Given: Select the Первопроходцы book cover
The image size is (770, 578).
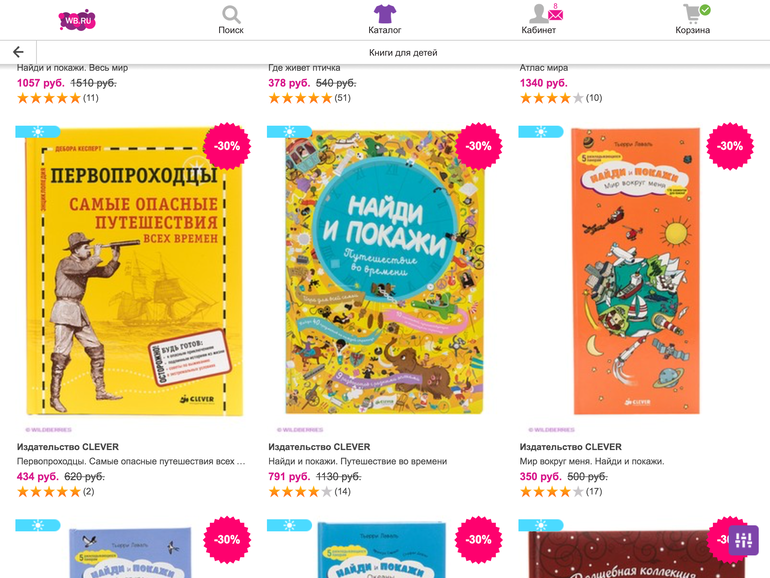Looking at the screenshot, I should pos(134,272).
